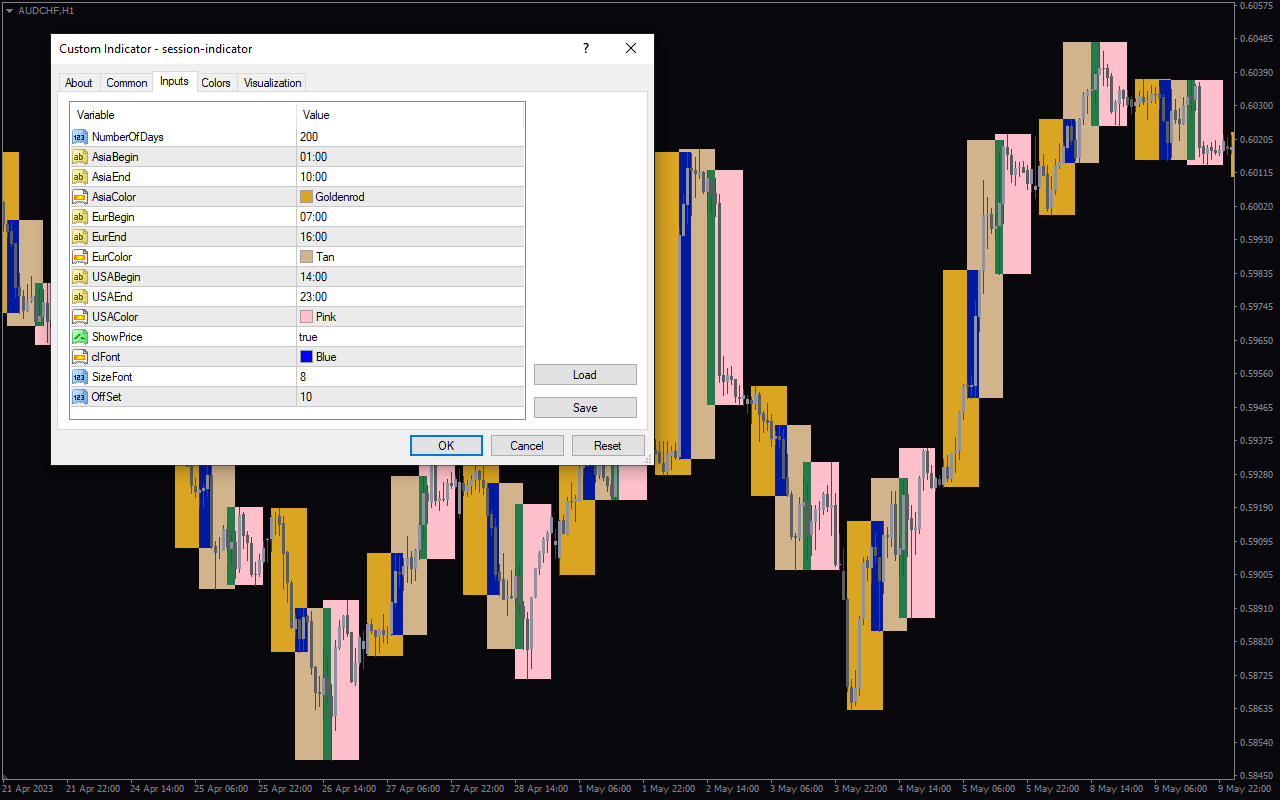Click the USAColor color type icon
1280x800 pixels.
pos(79,317)
